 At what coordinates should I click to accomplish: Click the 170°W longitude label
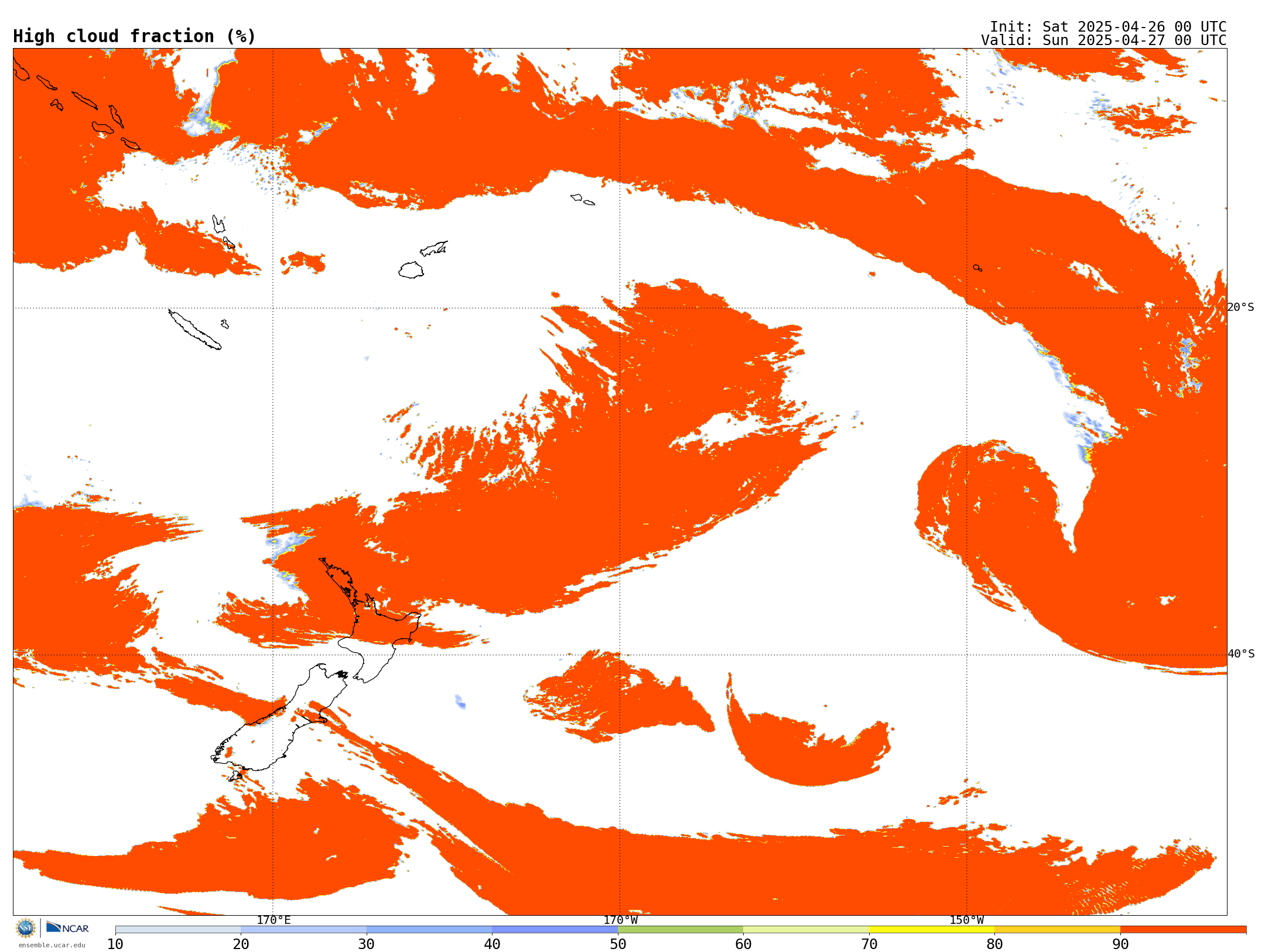621,920
